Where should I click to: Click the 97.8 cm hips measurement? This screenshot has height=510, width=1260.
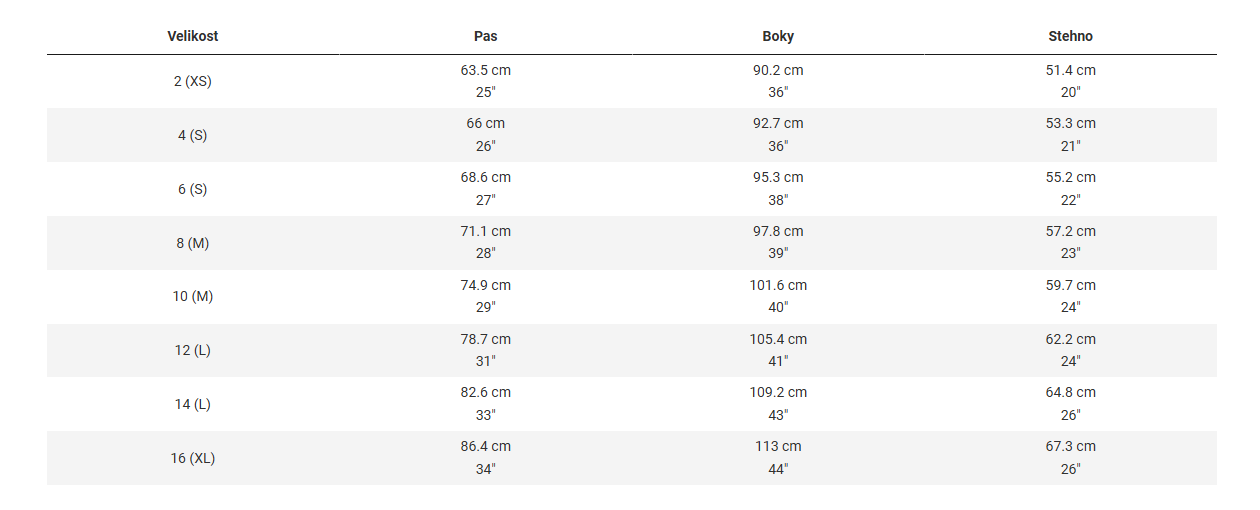click(x=778, y=232)
